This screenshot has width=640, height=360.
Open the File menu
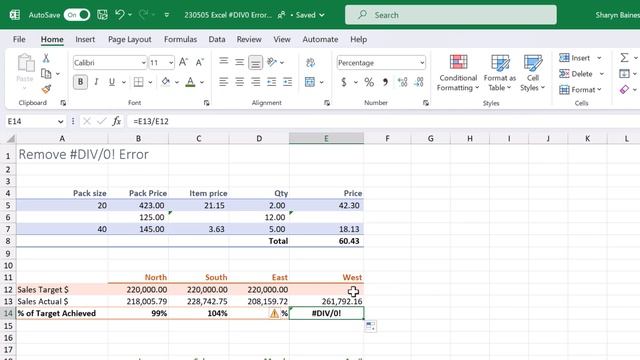[x=19, y=40]
